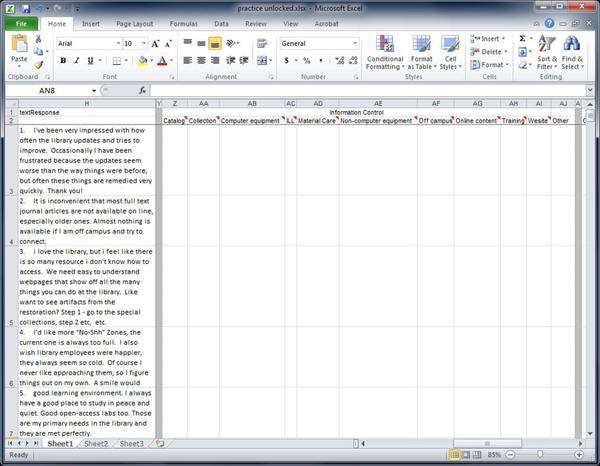600x466 pixels.
Task: Expand the General number format dropdown
Action: pyautogui.click(x=355, y=44)
